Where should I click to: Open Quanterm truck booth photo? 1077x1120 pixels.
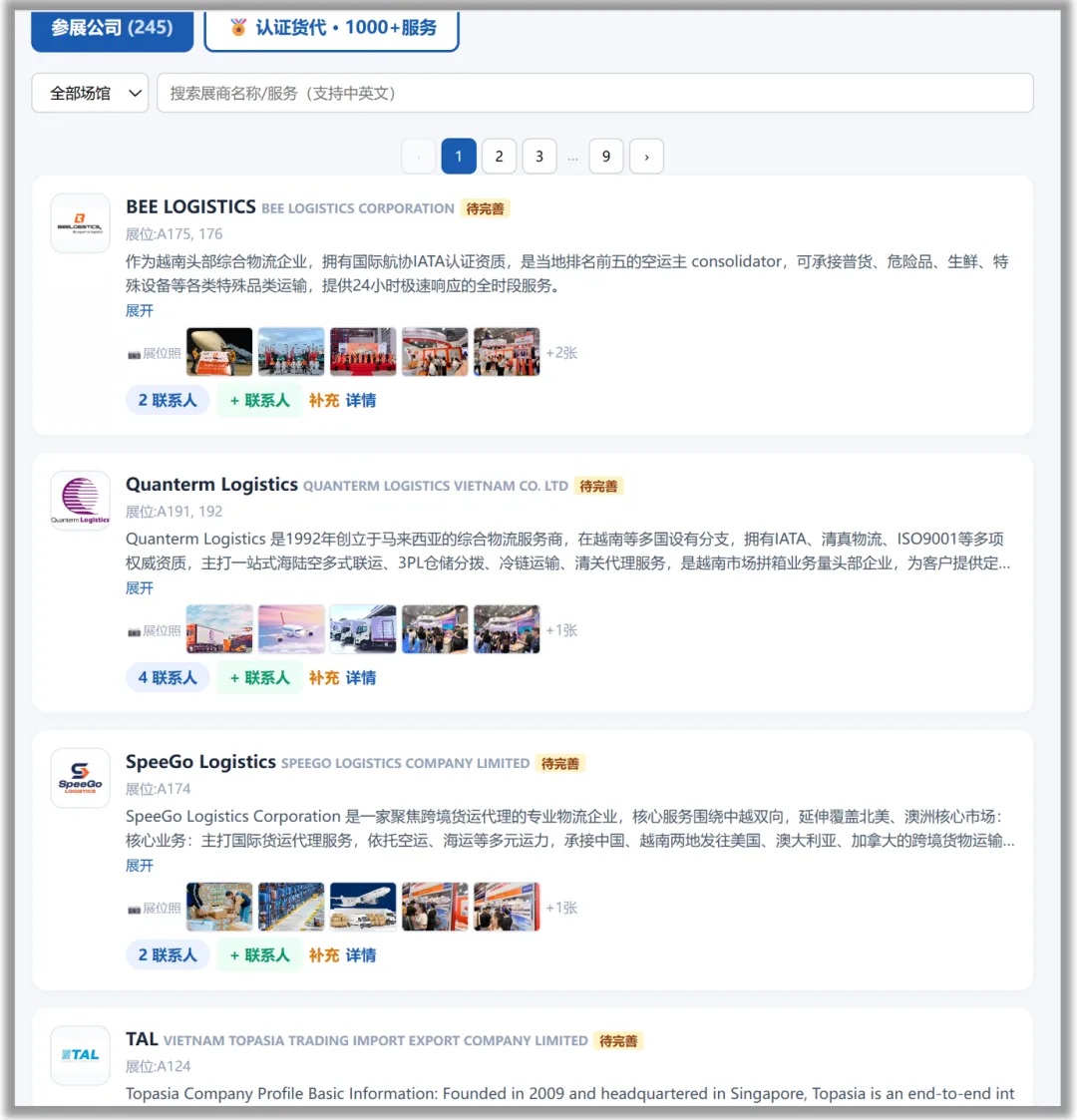[219, 629]
